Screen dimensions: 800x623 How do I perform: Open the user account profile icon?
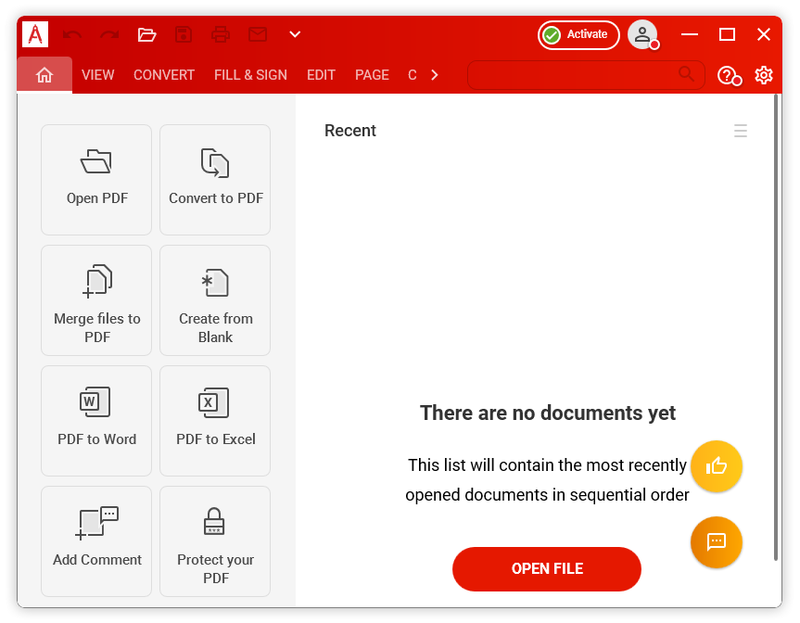point(642,35)
